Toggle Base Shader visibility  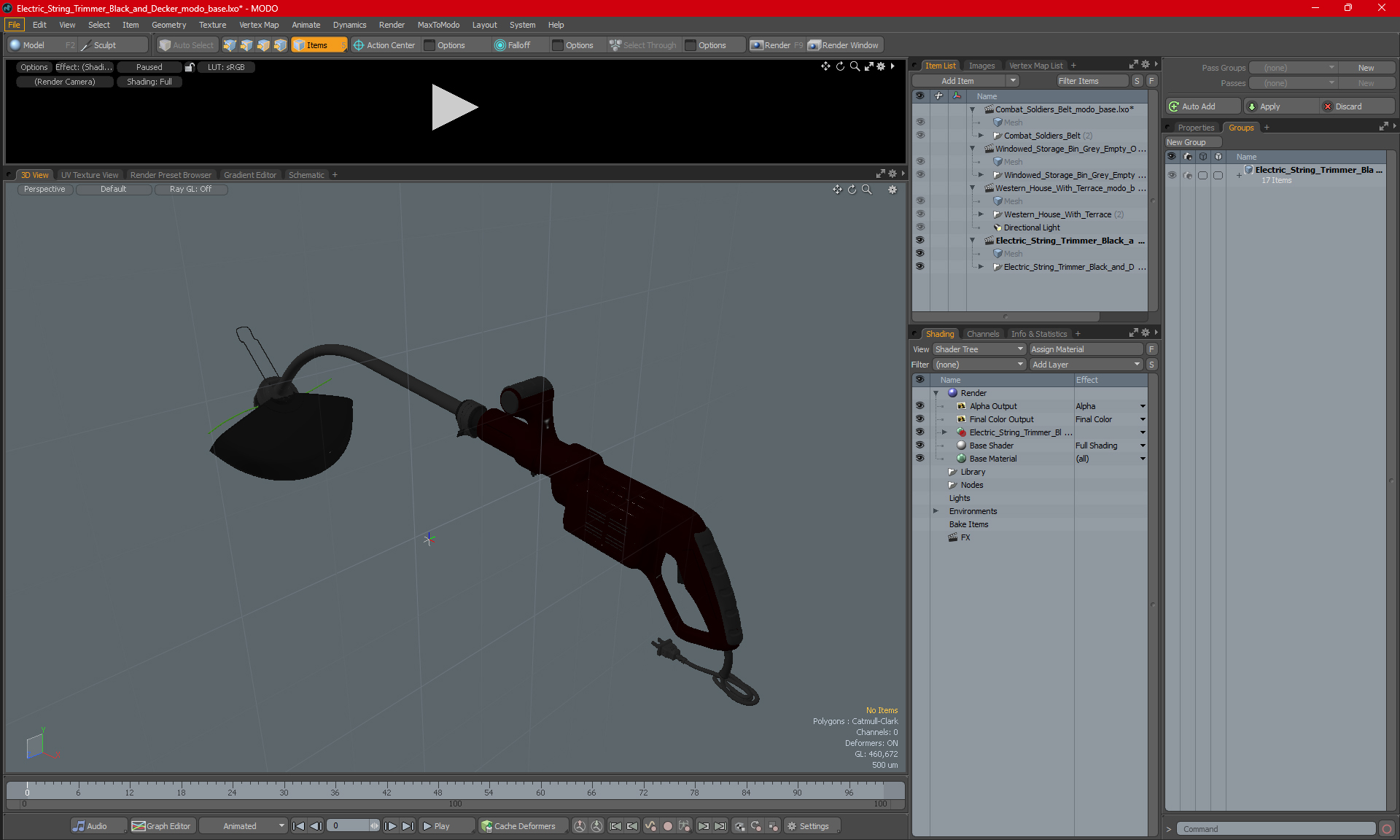(x=920, y=446)
